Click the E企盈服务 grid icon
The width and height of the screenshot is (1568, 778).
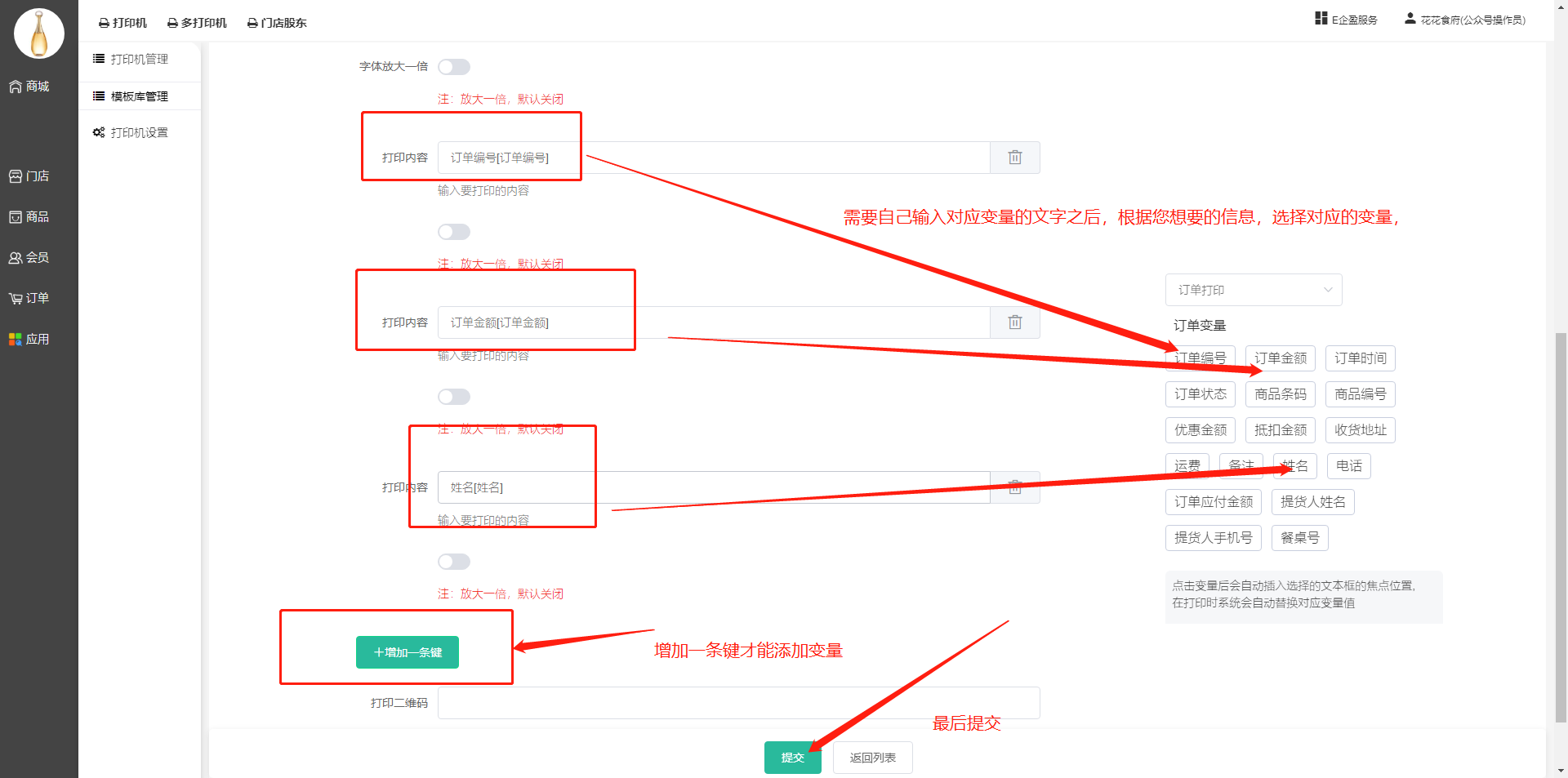pos(1321,19)
